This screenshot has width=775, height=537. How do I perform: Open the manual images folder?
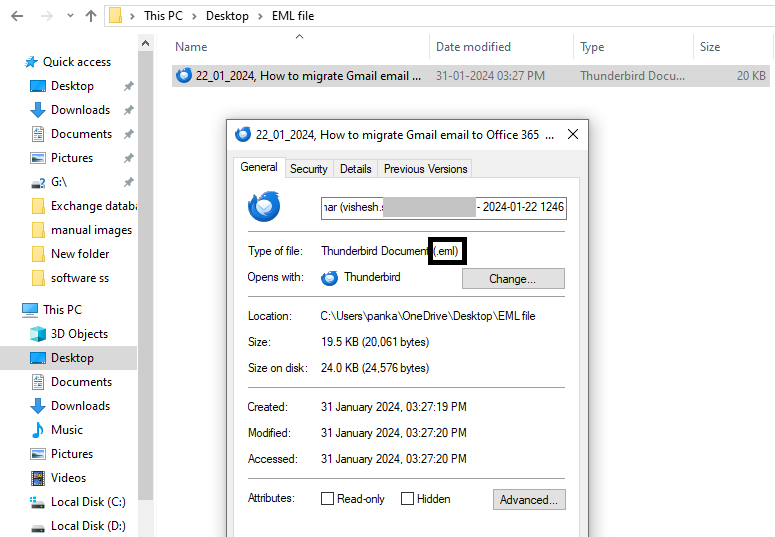click(x=91, y=230)
